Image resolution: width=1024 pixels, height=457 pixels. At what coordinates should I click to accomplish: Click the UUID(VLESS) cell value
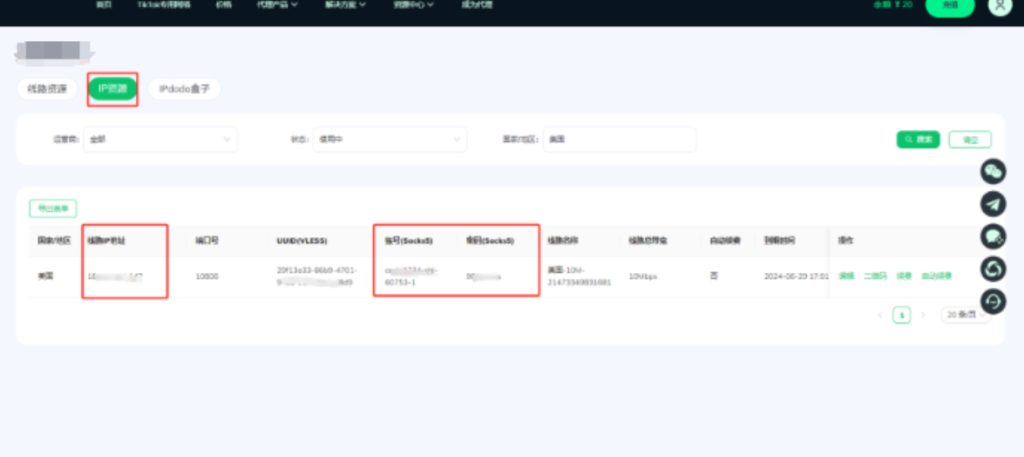pos(315,276)
